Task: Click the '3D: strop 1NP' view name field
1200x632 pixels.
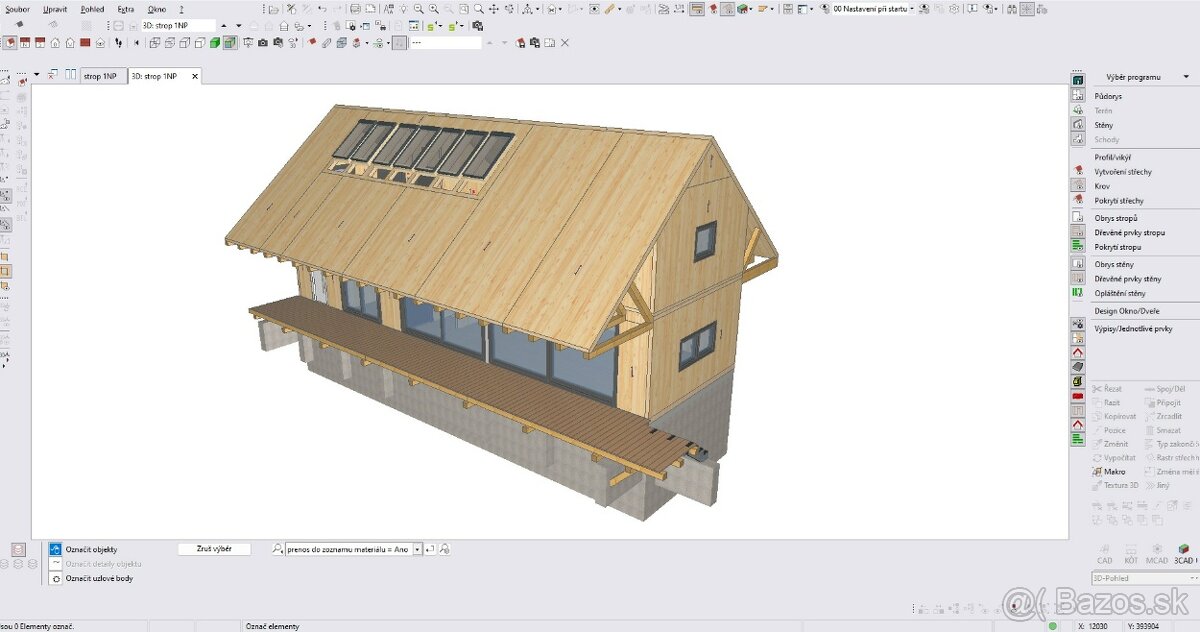Action: coord(177,25)
